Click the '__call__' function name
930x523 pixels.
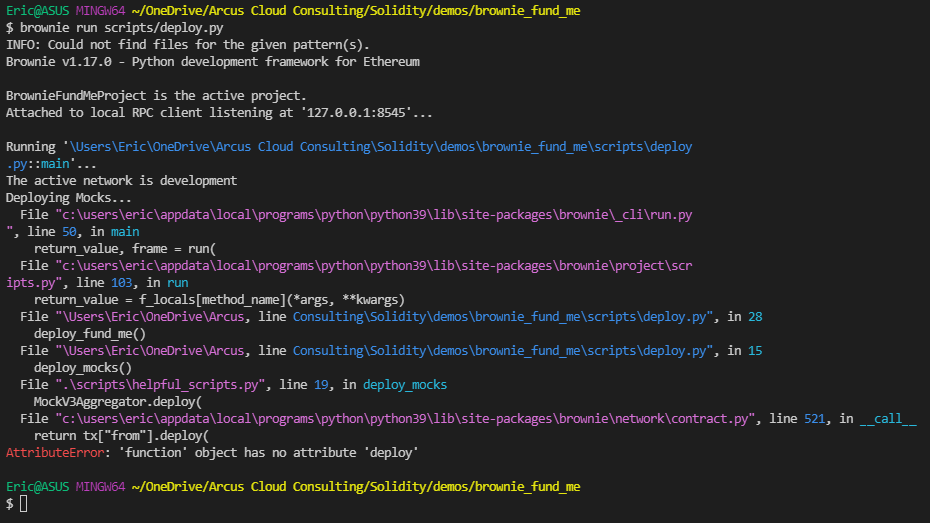[888, 419]
